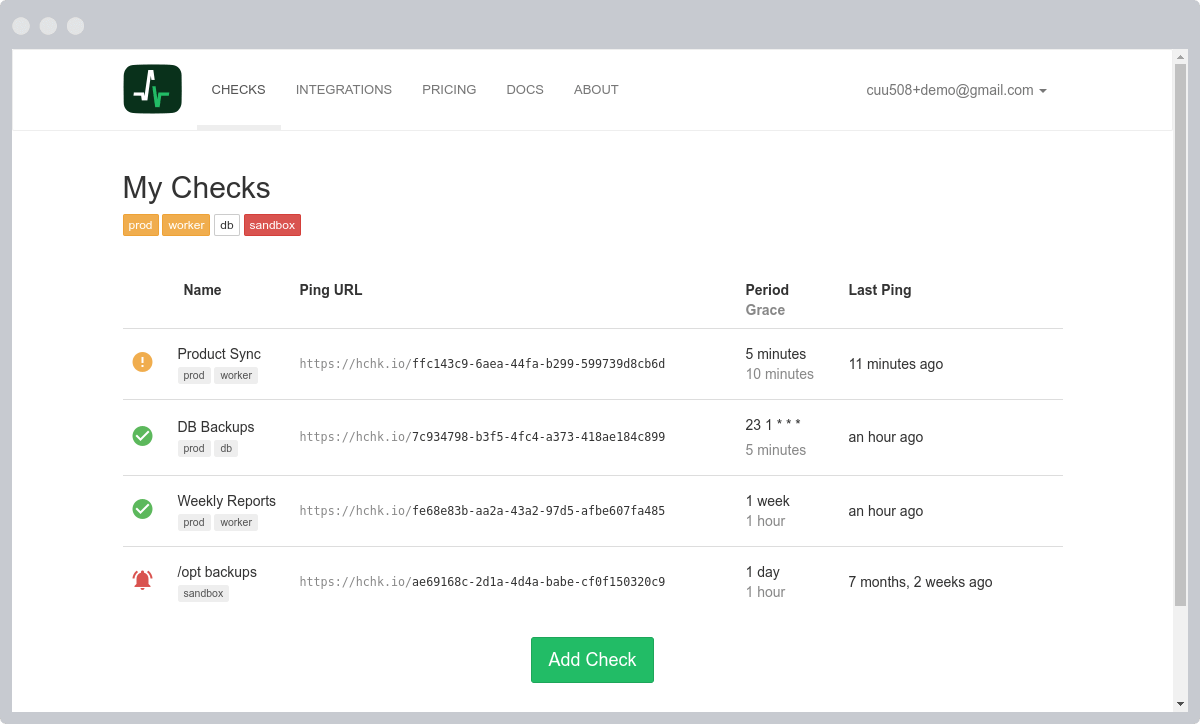Click the red alarm bell icon for /opt backups

(x=142, y=580)
